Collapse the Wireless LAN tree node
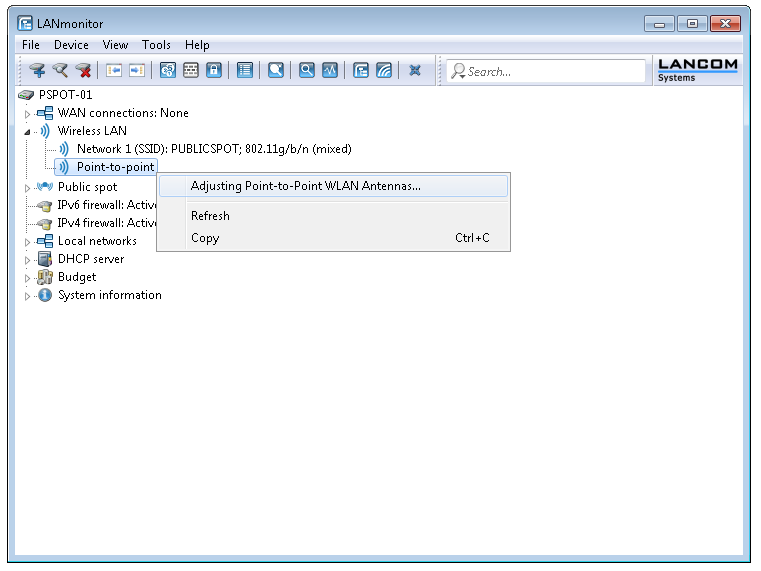The image size is (761, 571). [x=28, y=132]
